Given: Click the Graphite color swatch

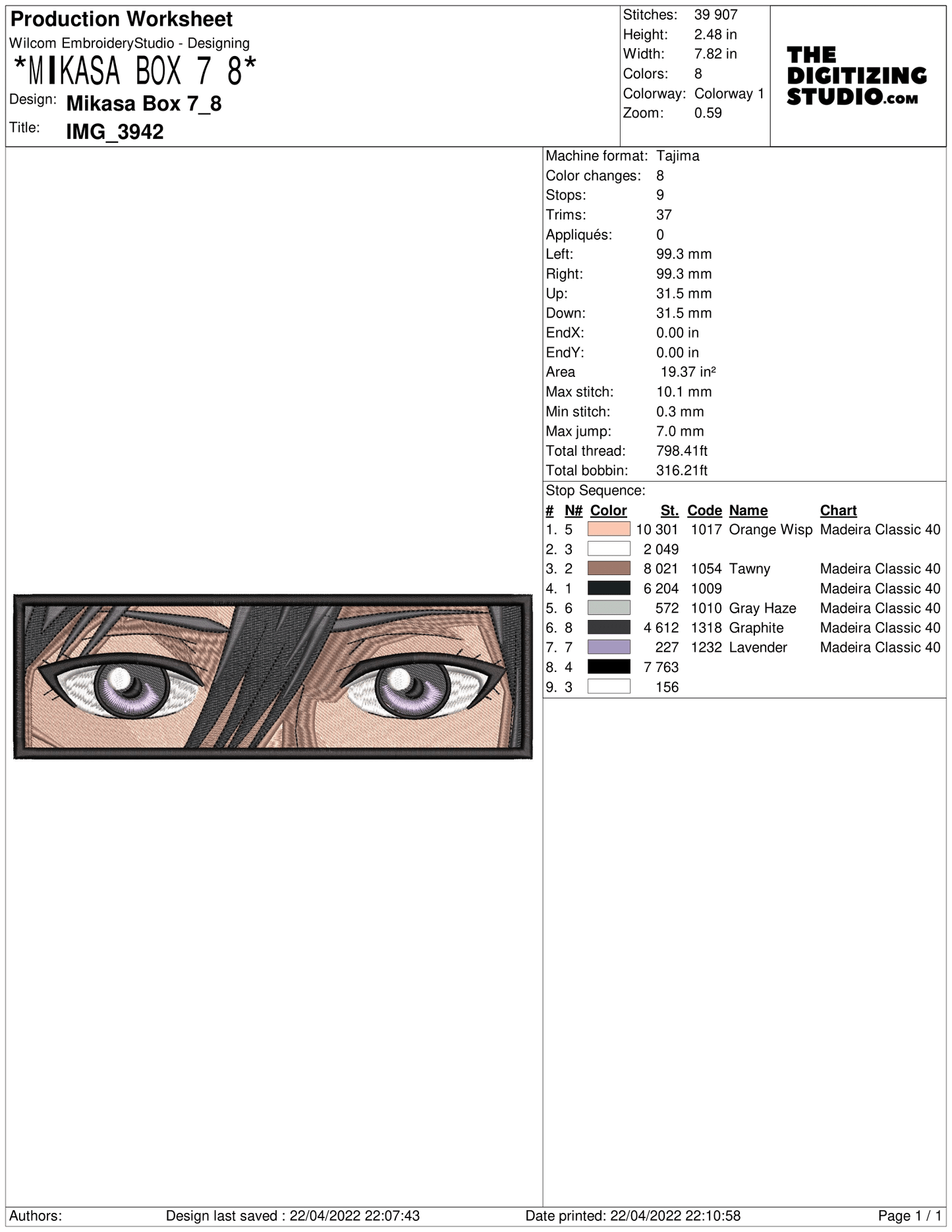Looking at the screenshot, I should point(609,627).
